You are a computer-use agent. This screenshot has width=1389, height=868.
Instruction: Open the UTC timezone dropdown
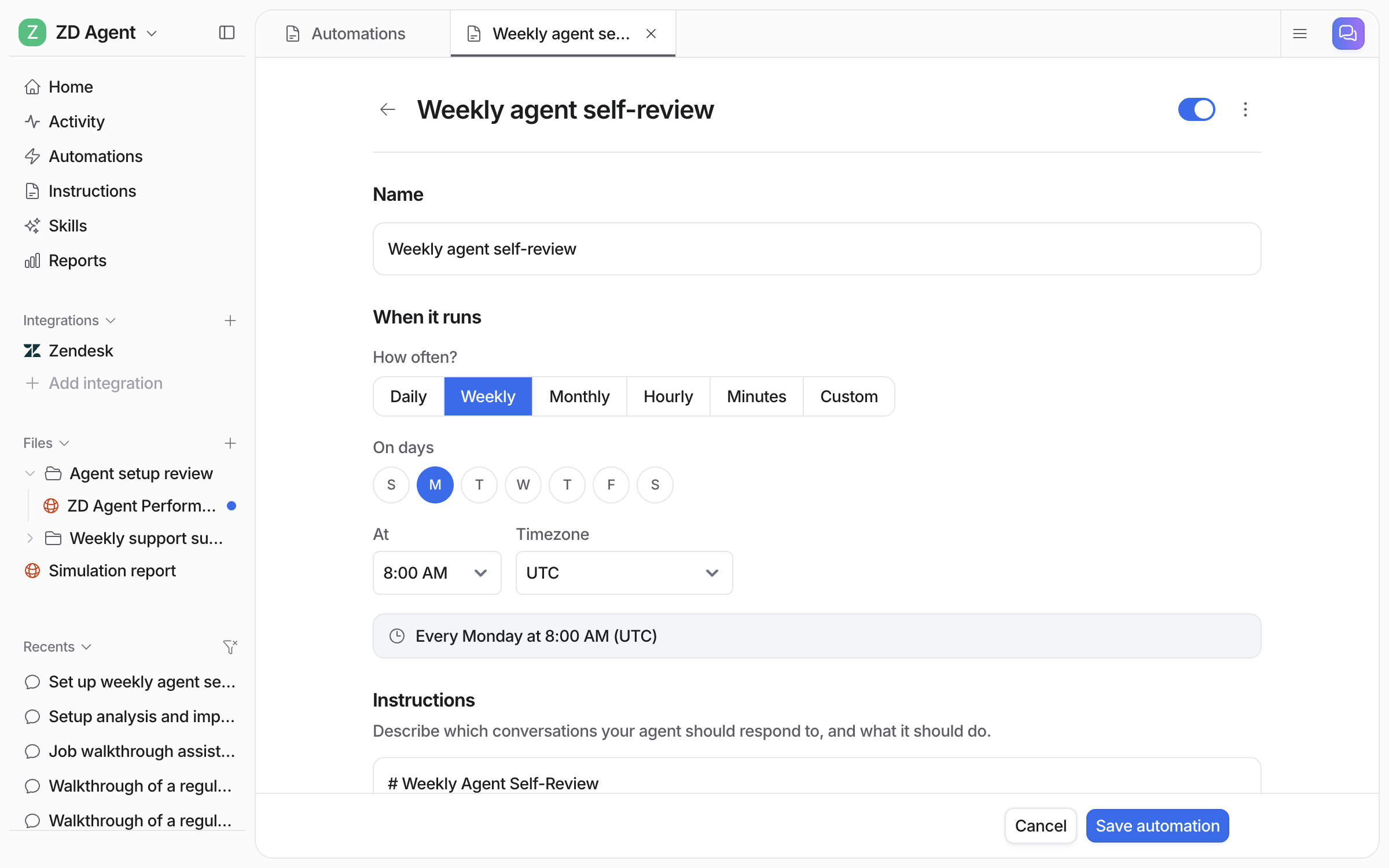pyautogui.click(x=624, y=573)
